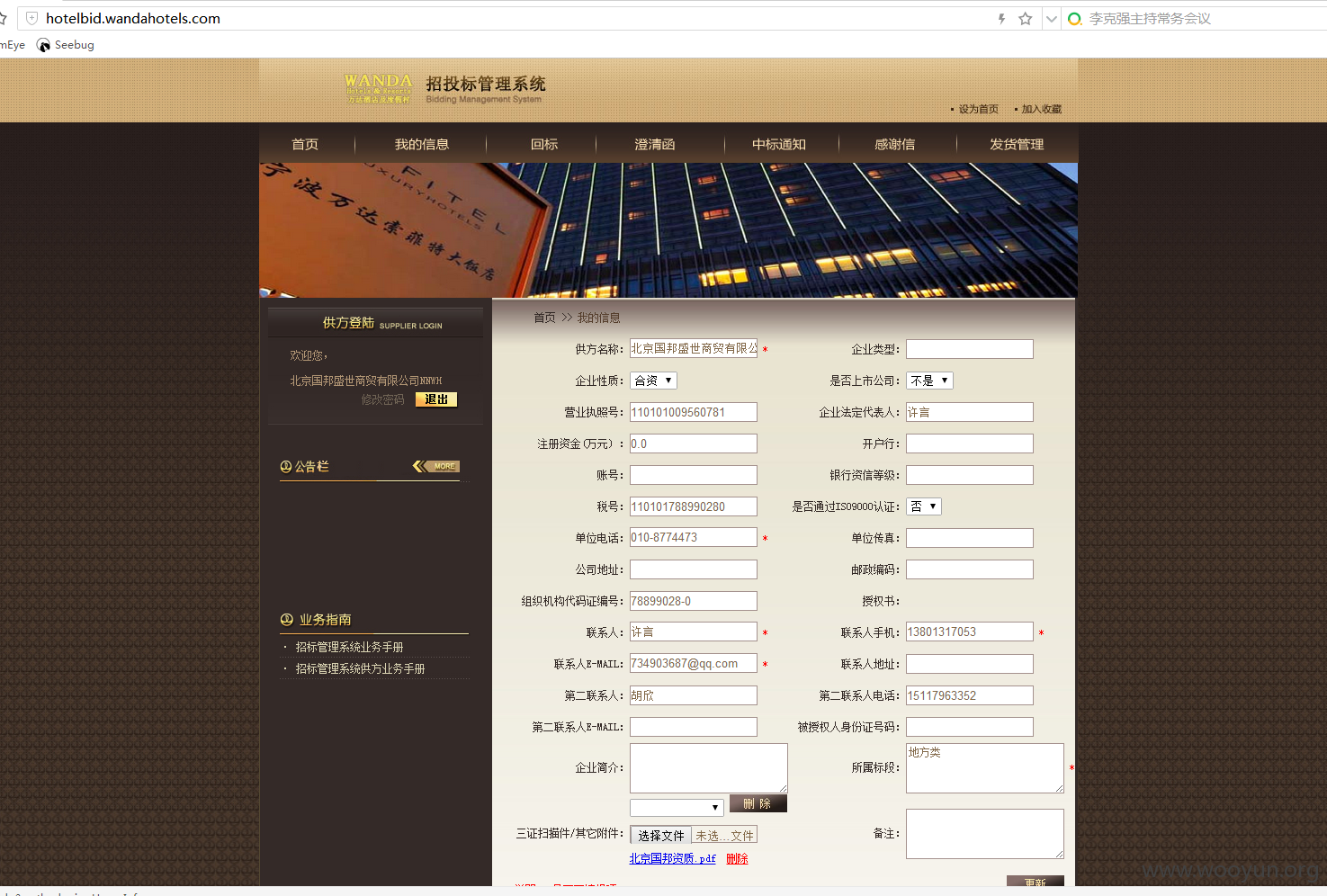Open the 是否通过ISO9000认证 dropdown
The image size is (1327, 896).
pos(924,506)
